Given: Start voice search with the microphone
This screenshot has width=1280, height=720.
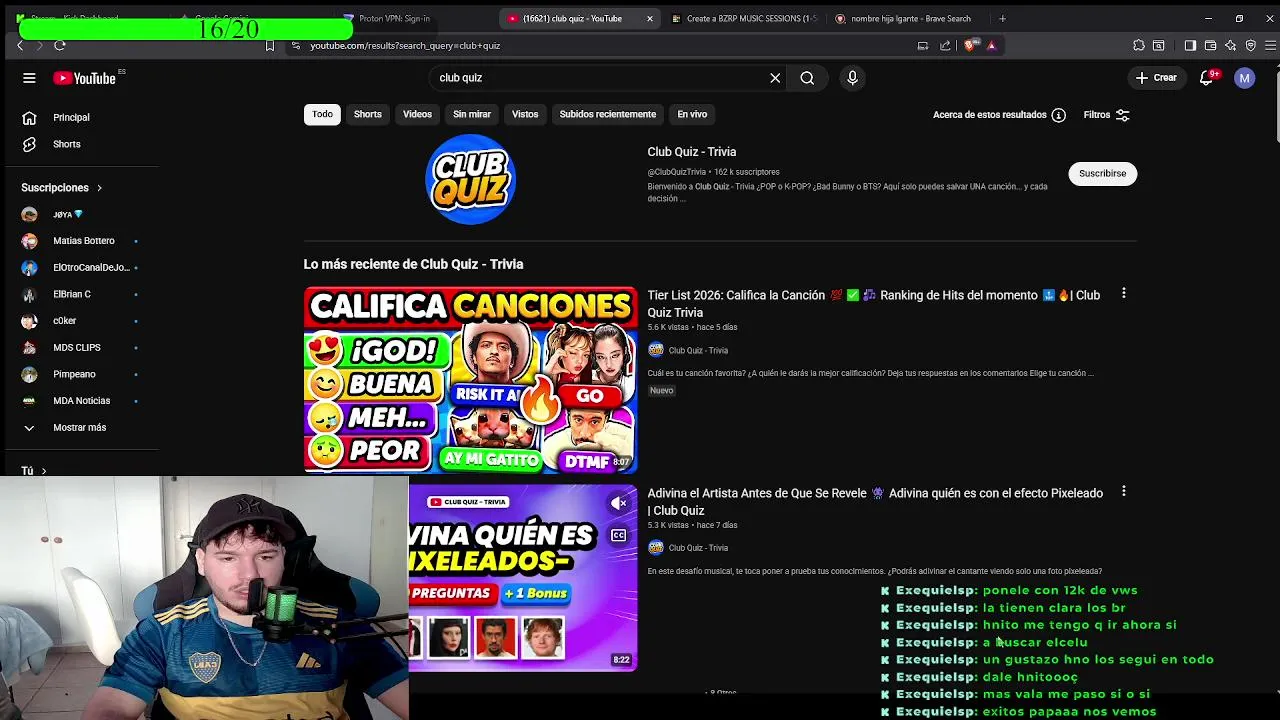Looking at the screenshot, I should tap(852, 78).
